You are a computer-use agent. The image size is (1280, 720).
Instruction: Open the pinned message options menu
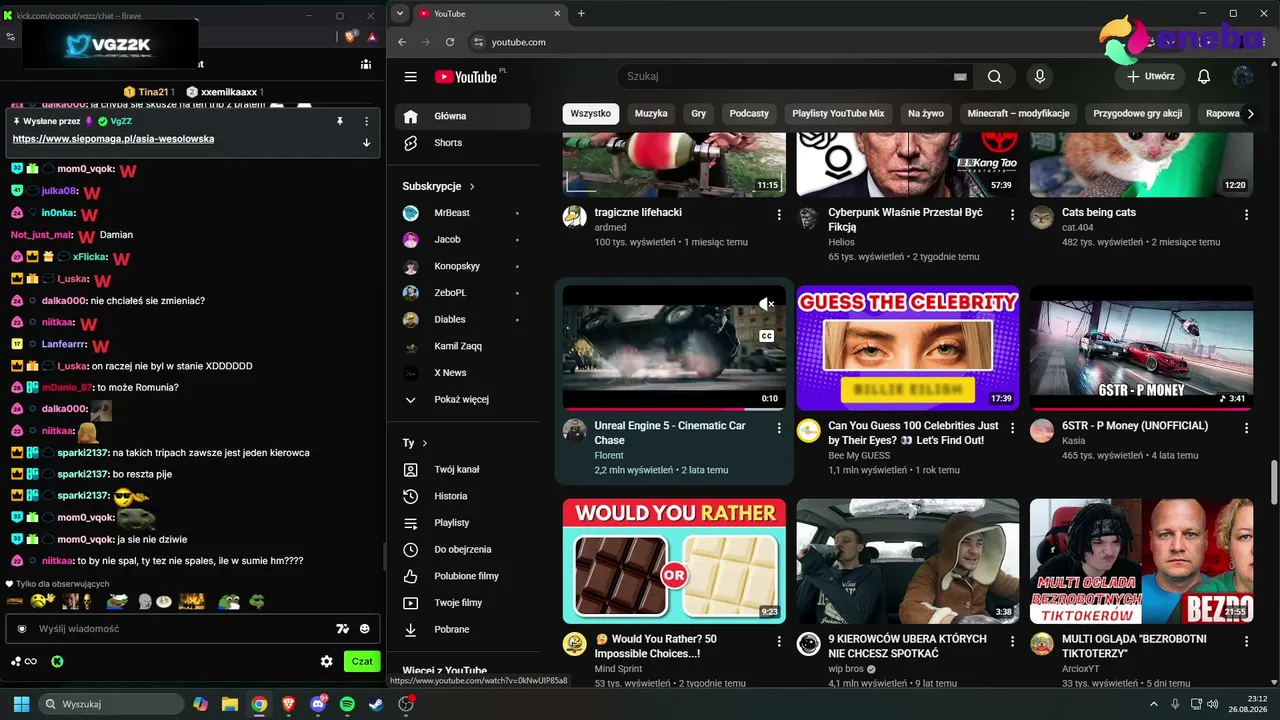[x=366, y=121]
